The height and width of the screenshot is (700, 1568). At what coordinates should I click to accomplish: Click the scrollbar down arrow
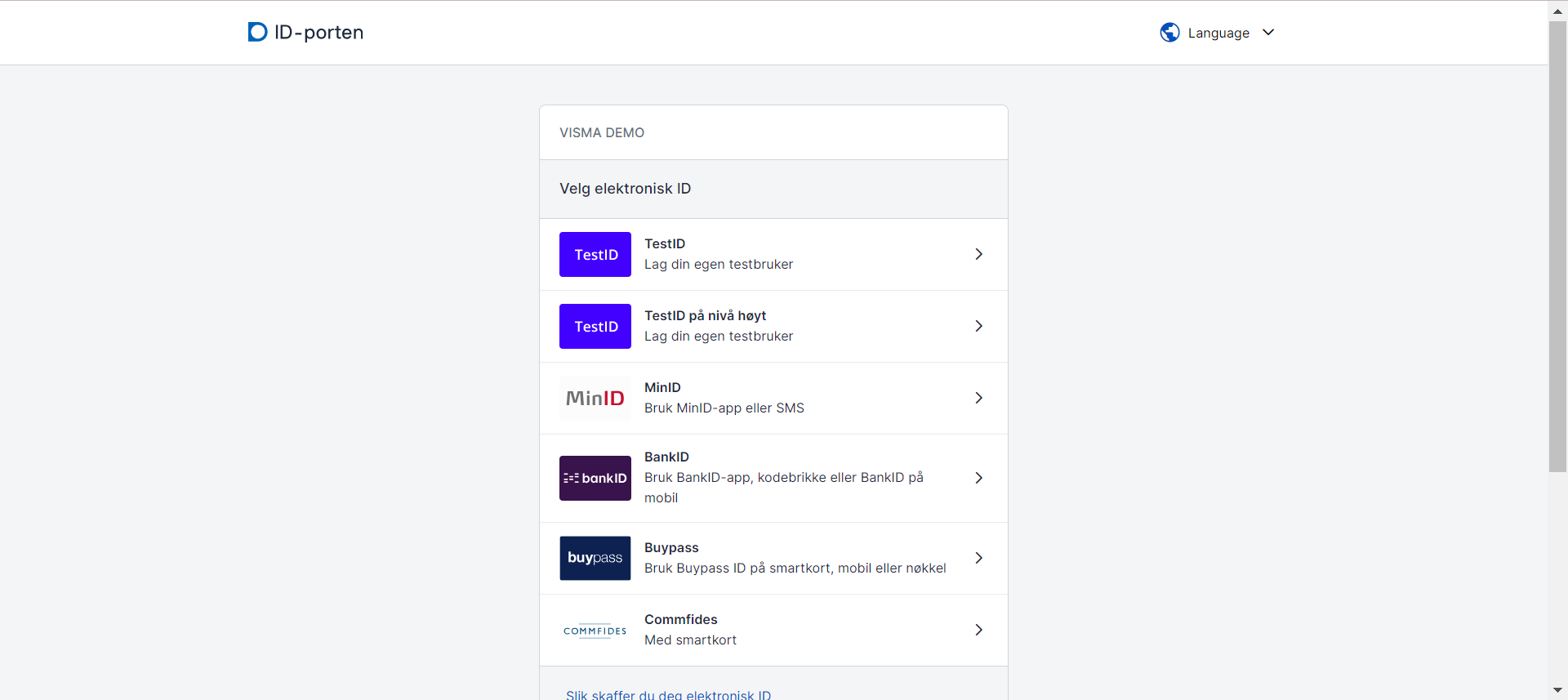pos(1557,690)
